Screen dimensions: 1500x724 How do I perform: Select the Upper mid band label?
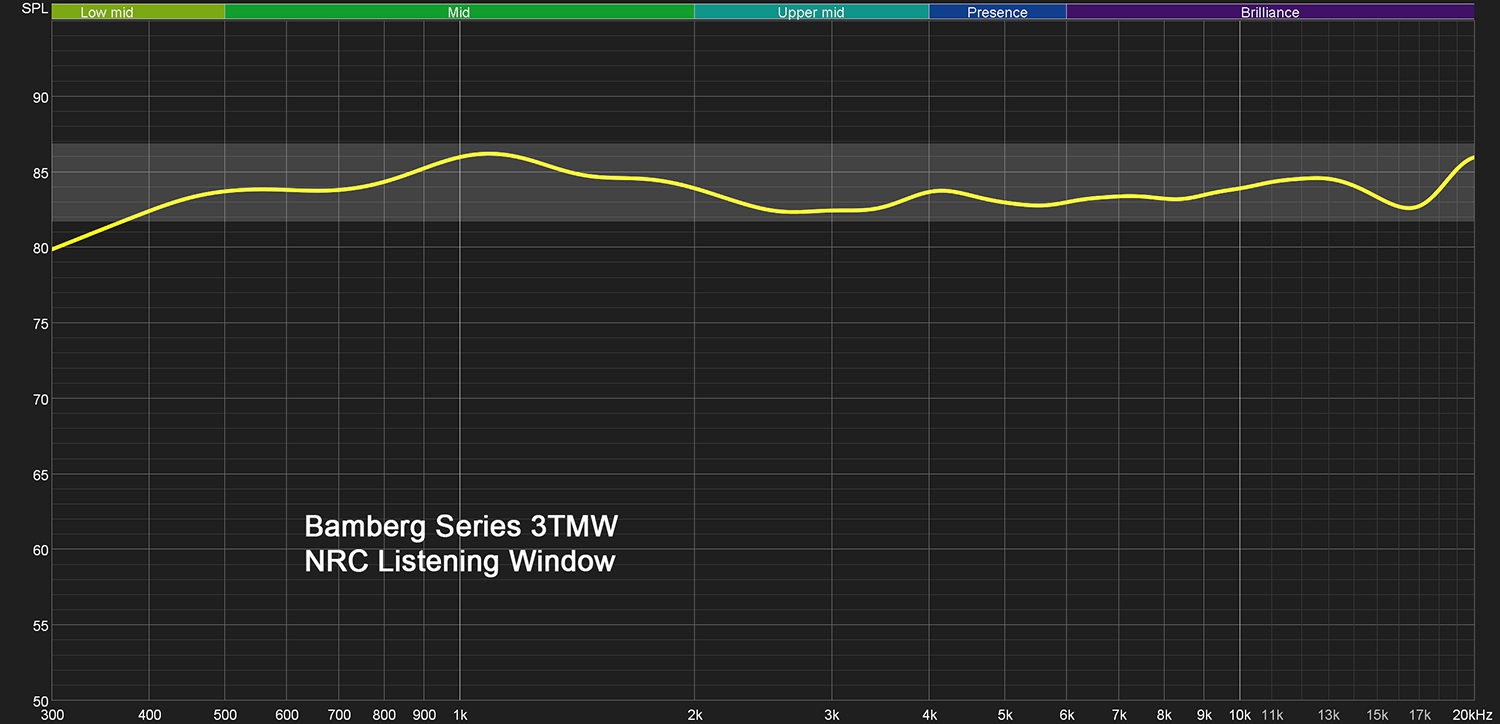coord(811,13)
